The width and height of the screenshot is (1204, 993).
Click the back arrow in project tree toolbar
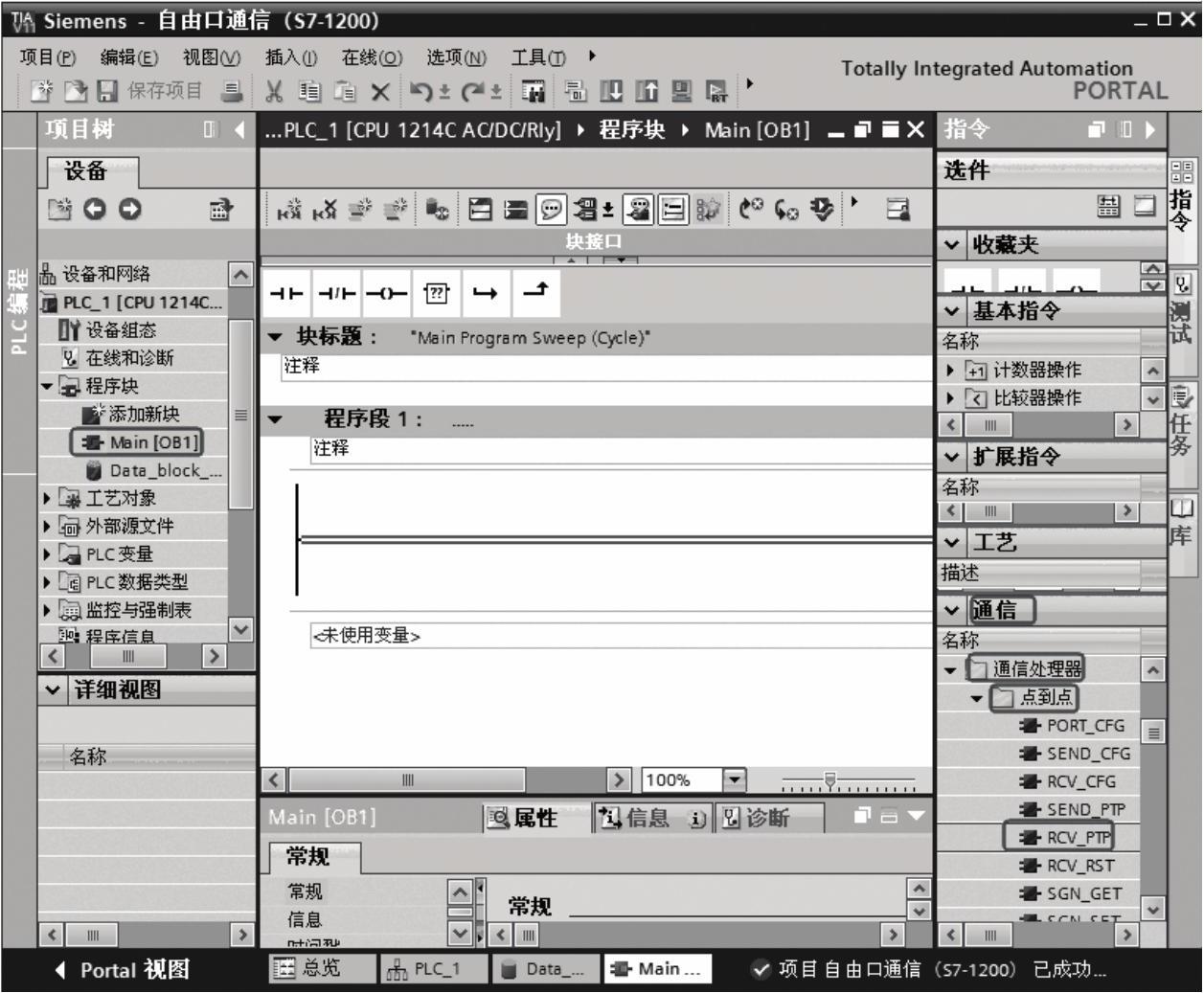pos(94,209)
